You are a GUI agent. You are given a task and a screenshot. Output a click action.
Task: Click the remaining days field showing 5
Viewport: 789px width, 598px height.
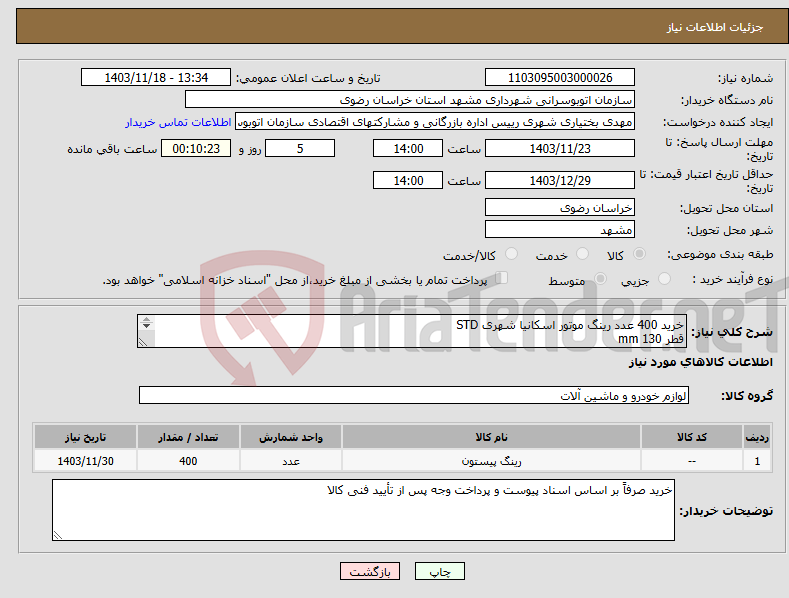(x=300, y=148)
